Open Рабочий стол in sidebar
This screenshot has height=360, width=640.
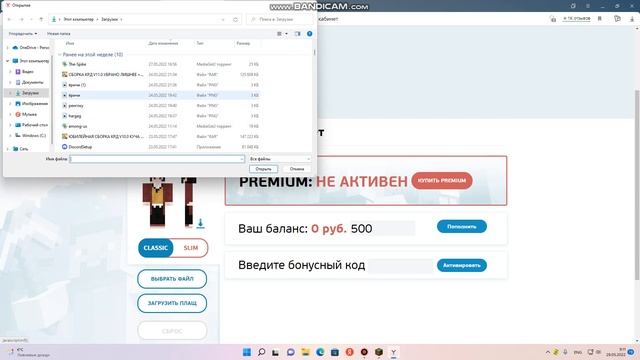point(31,125)
